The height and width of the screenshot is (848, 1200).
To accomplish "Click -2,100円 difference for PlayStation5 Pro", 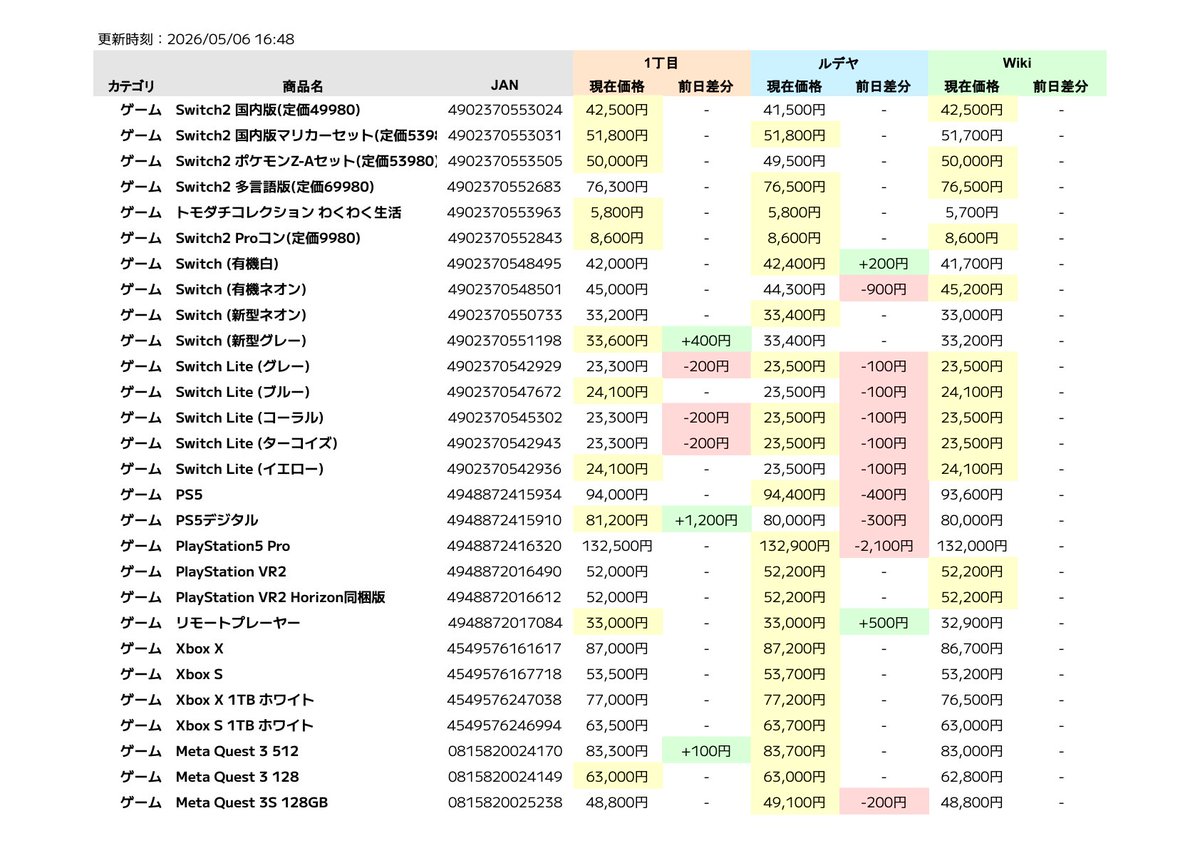I will click(x=883, y=546).
